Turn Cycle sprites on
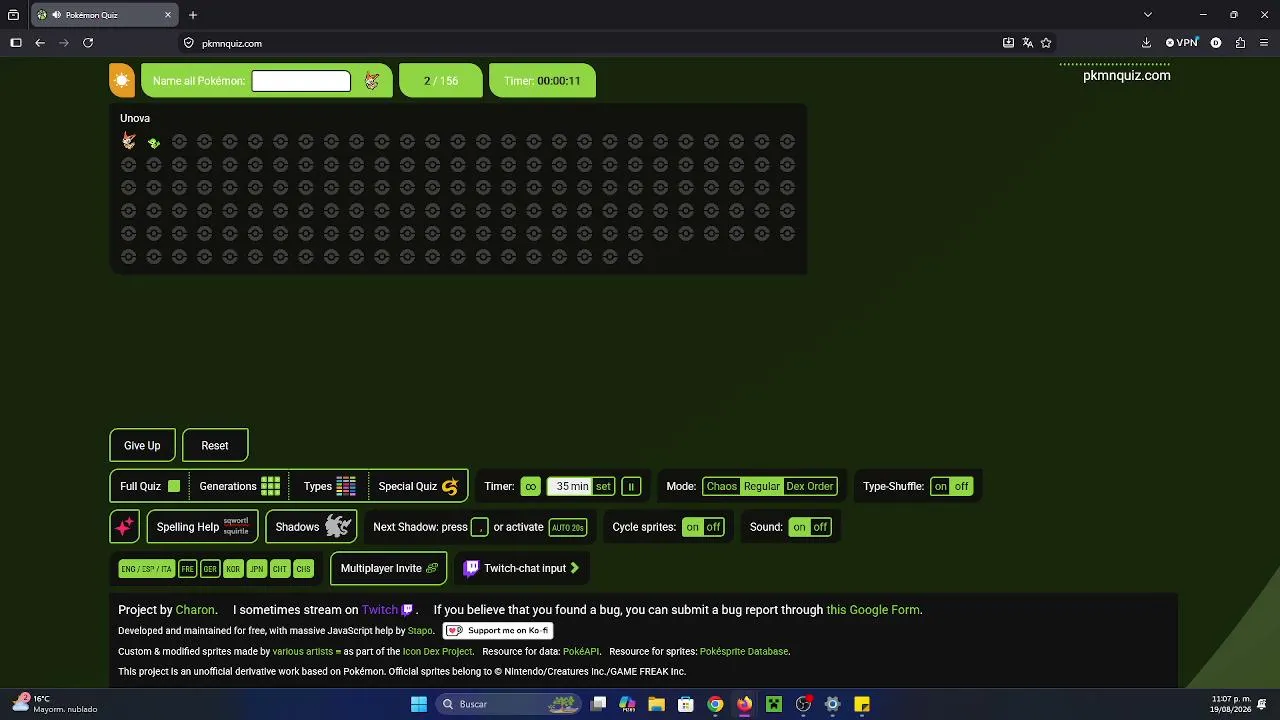This screenshot has width=1280, height=720. click(x=693, y=527)
